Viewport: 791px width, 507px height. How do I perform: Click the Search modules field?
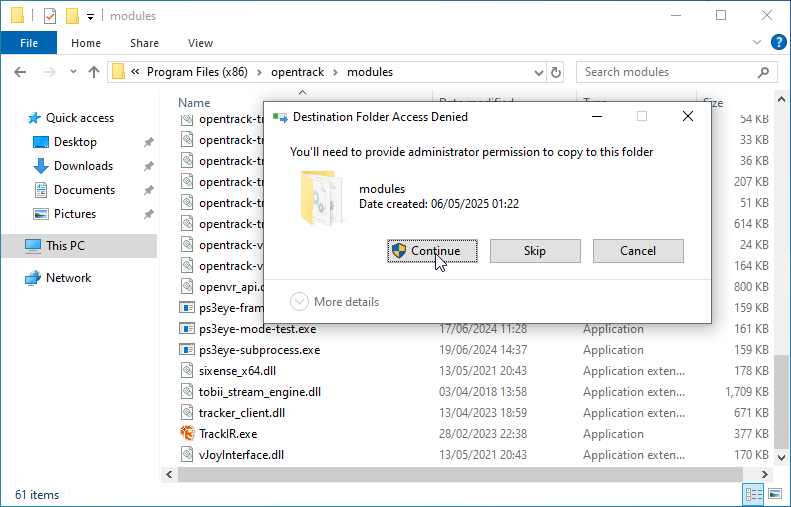pyautogui.click(x=676, y=72)
